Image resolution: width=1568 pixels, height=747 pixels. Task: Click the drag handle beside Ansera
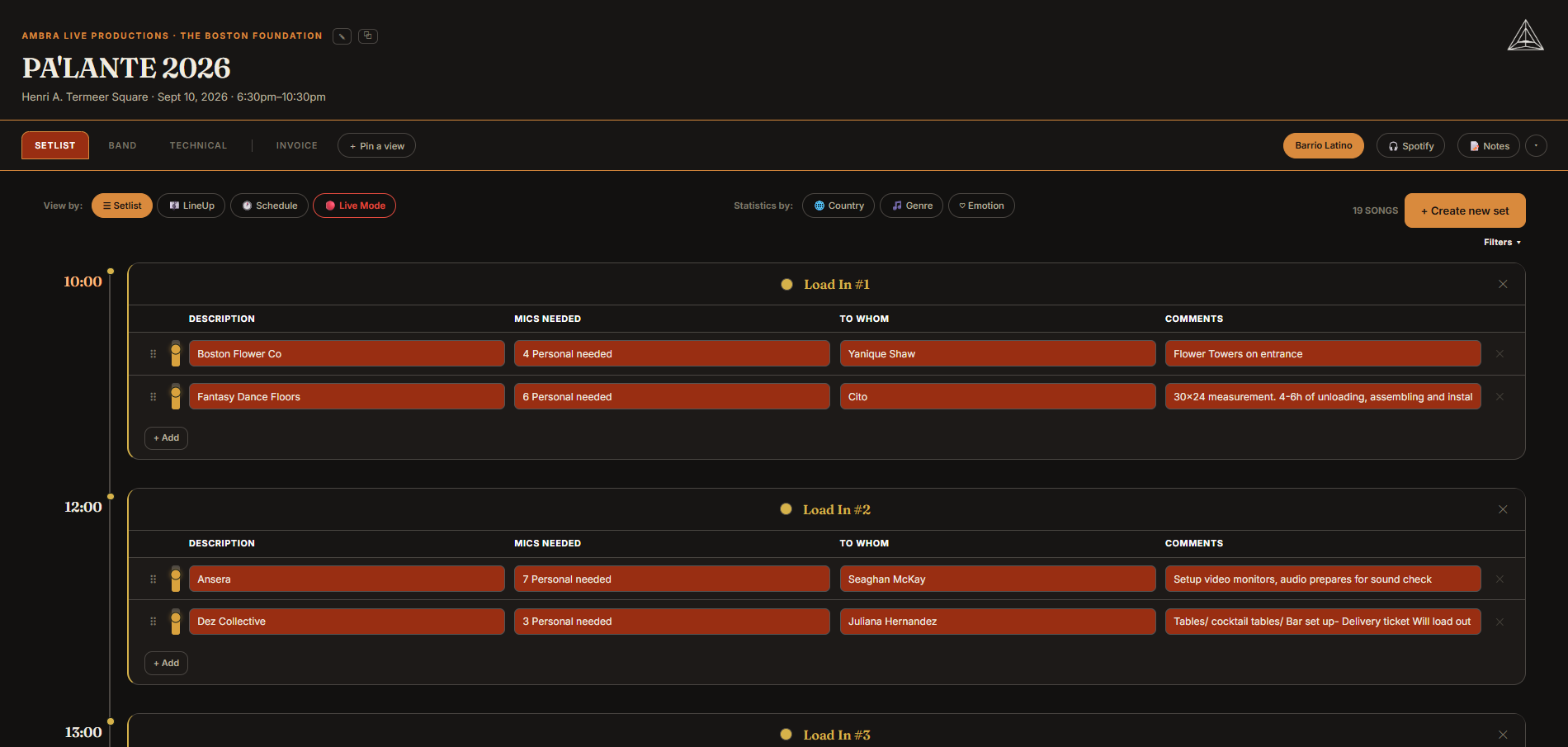[x=153, y=579]
